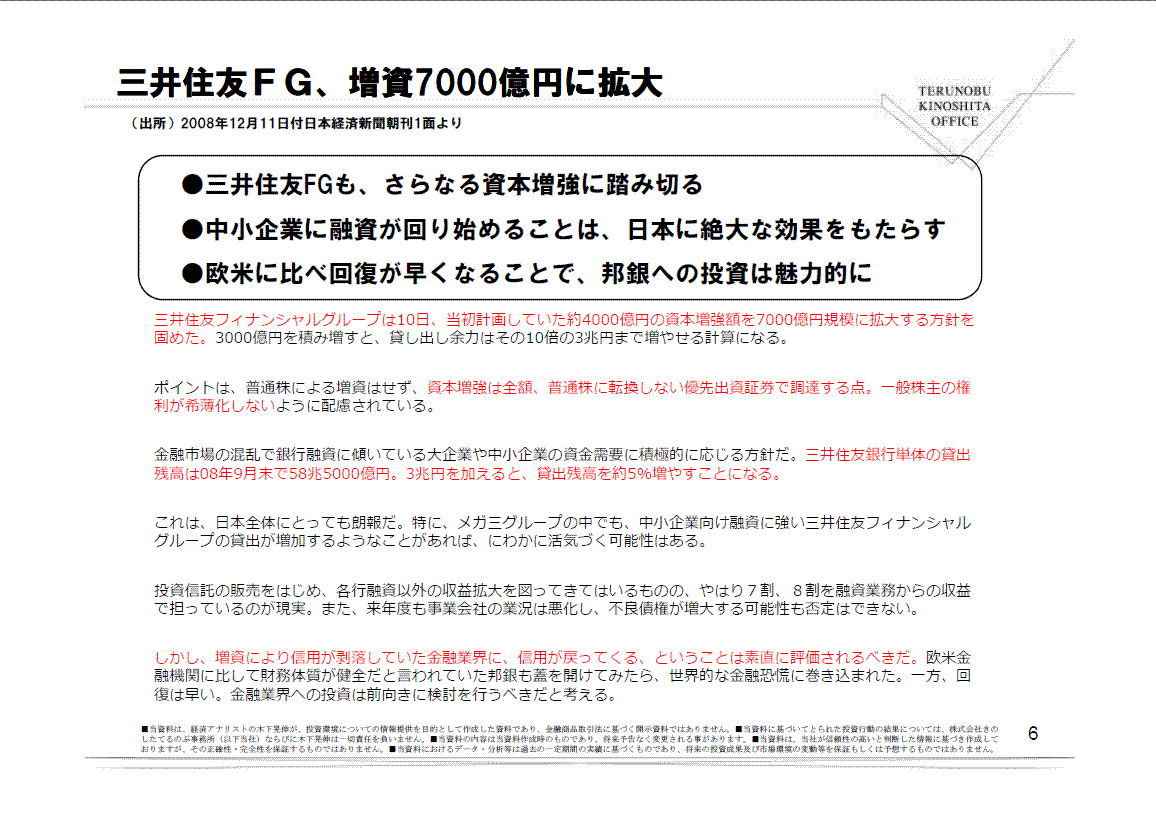Click the page number 6
The width and height of the screenshot is (1156, 818).
(x=1033, y=733)
